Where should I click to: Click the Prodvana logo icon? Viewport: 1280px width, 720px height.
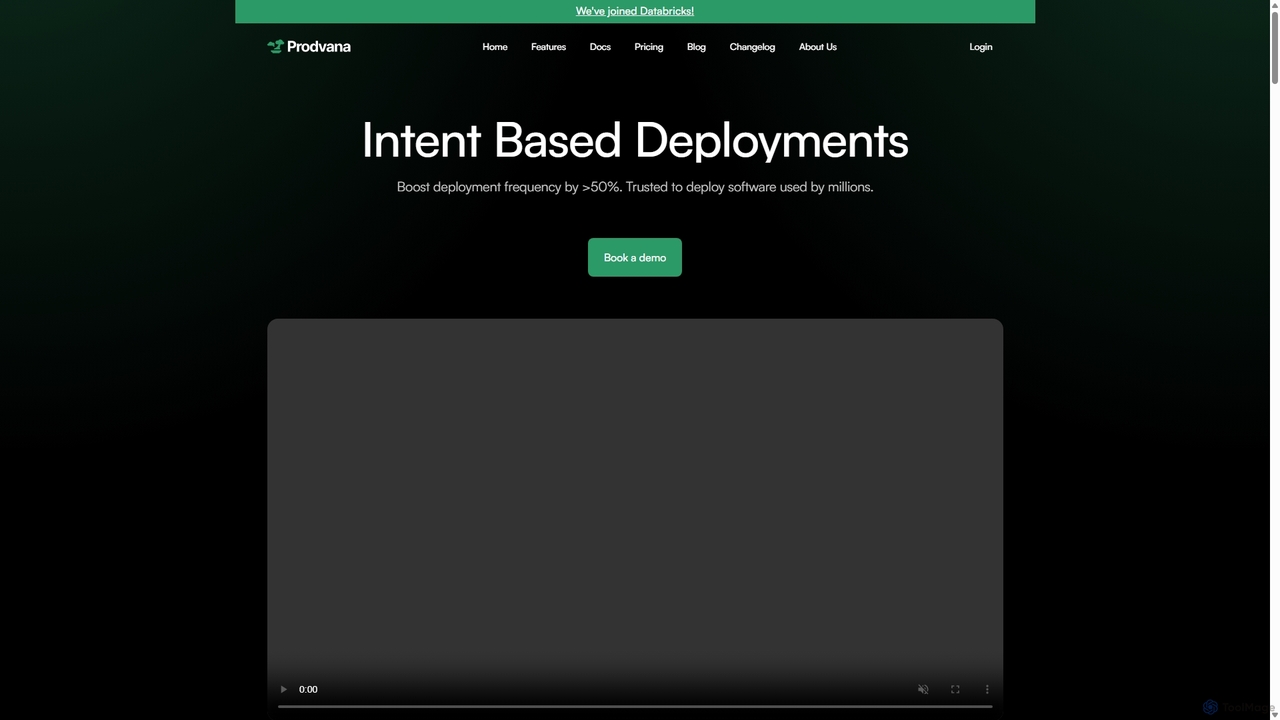click(x=275, y=46)
